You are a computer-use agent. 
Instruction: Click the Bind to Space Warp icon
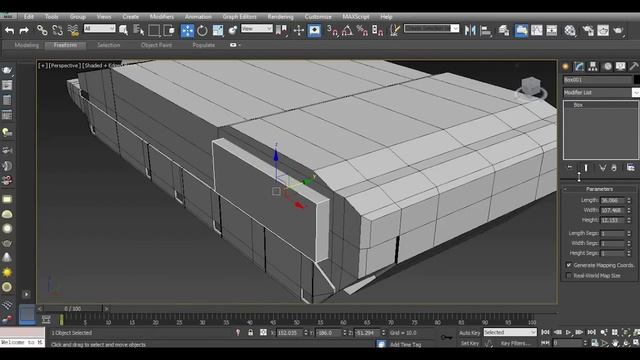(x=73, y=30)
